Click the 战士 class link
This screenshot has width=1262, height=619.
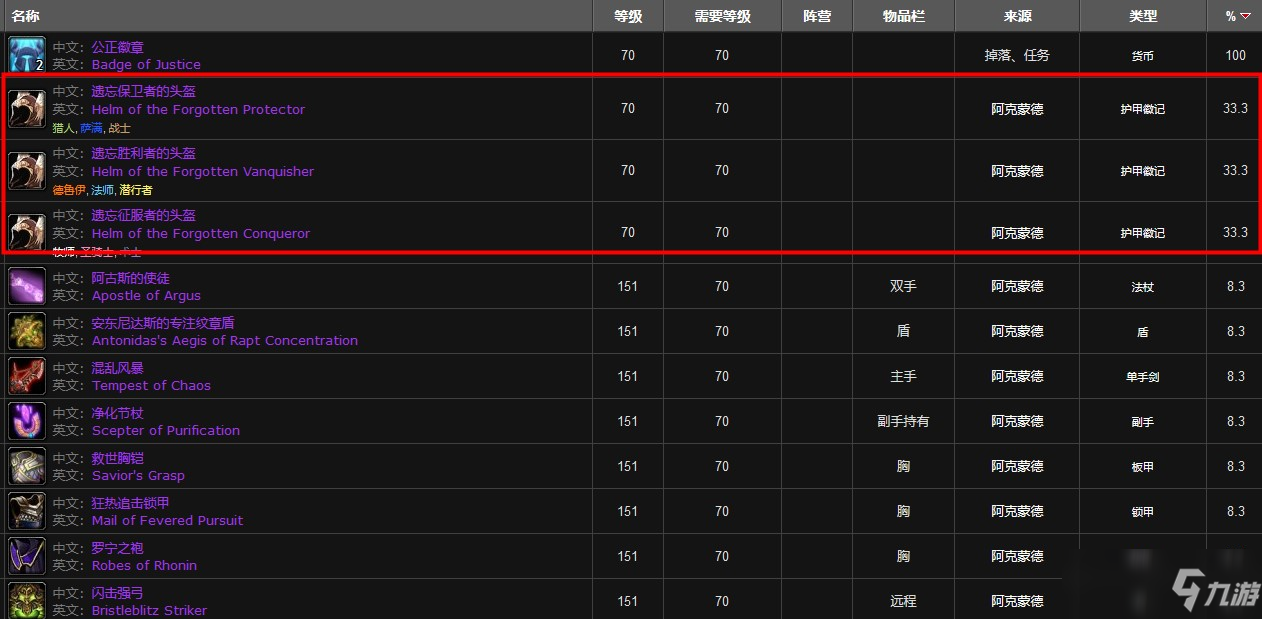119,128
